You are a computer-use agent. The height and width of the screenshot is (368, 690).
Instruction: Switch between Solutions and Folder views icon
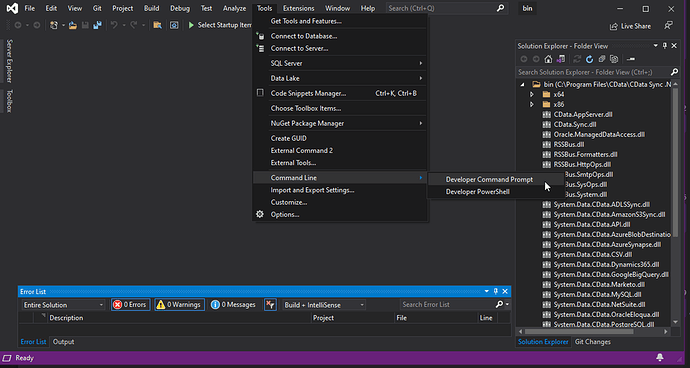coord(561,59)
